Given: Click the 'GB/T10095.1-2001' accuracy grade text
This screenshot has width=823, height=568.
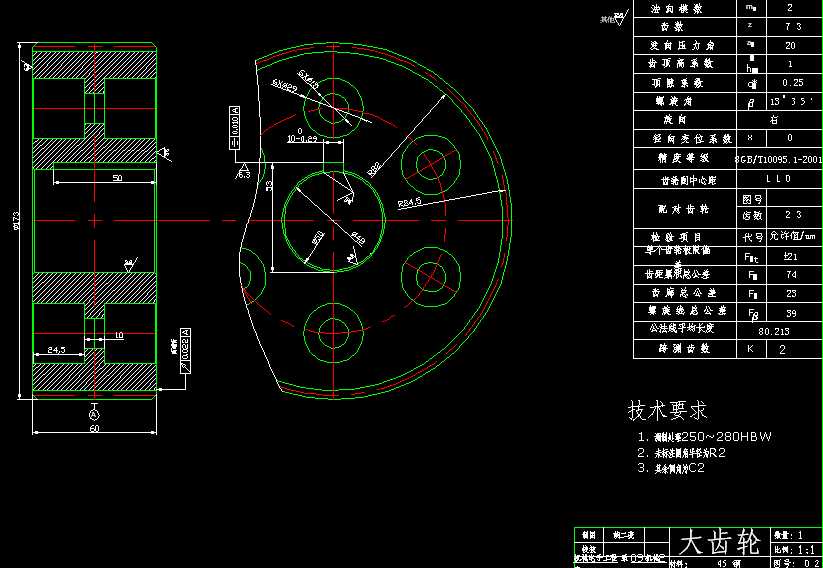Looking at the screenshot, I should [x=779, y=159].
